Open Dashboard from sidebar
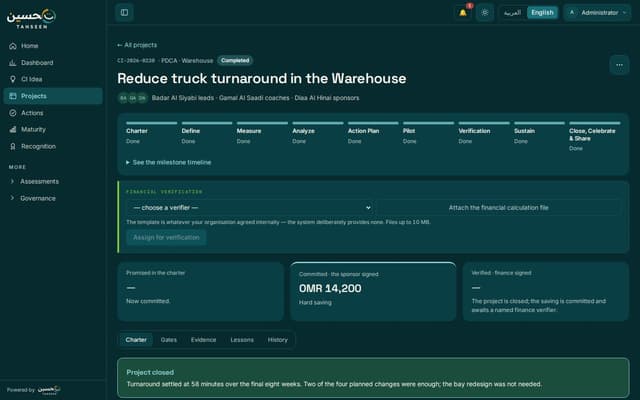The image size is (640, 400). [x=53, y=62]
